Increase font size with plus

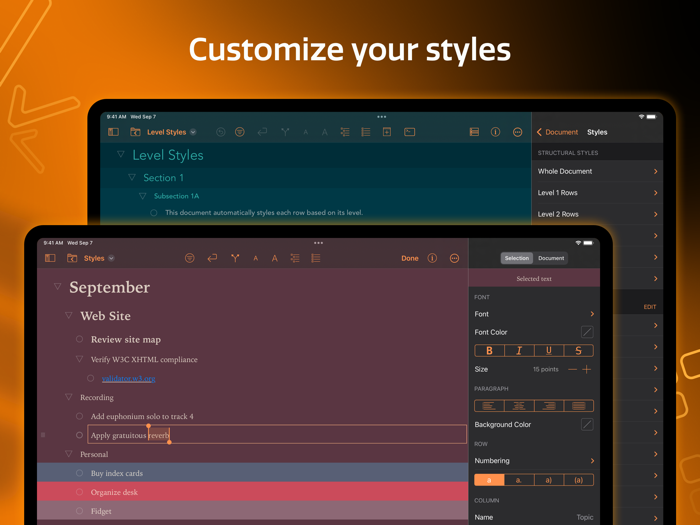(x=587, y=369)
